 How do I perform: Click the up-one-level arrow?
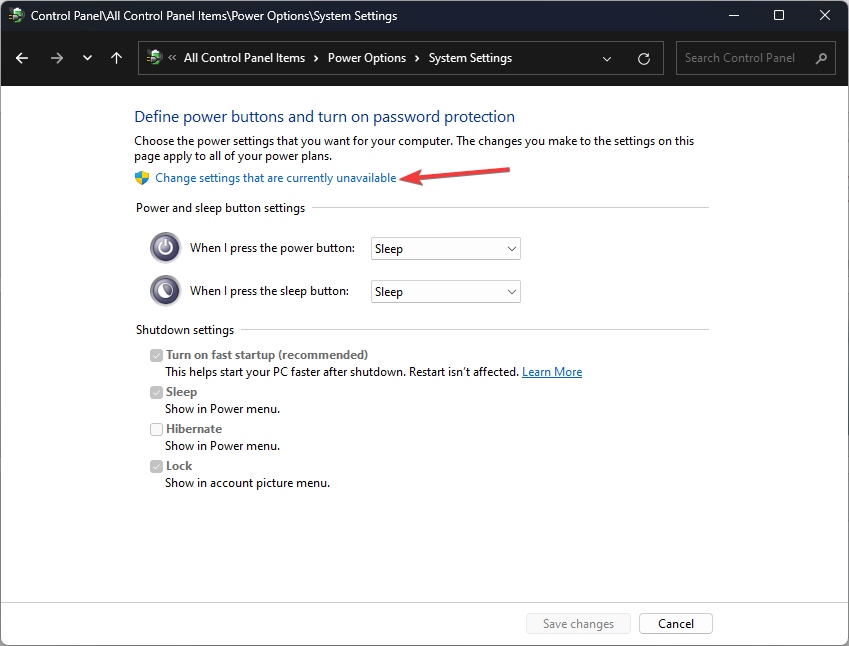pyautogui.click(x=116, y=58)
